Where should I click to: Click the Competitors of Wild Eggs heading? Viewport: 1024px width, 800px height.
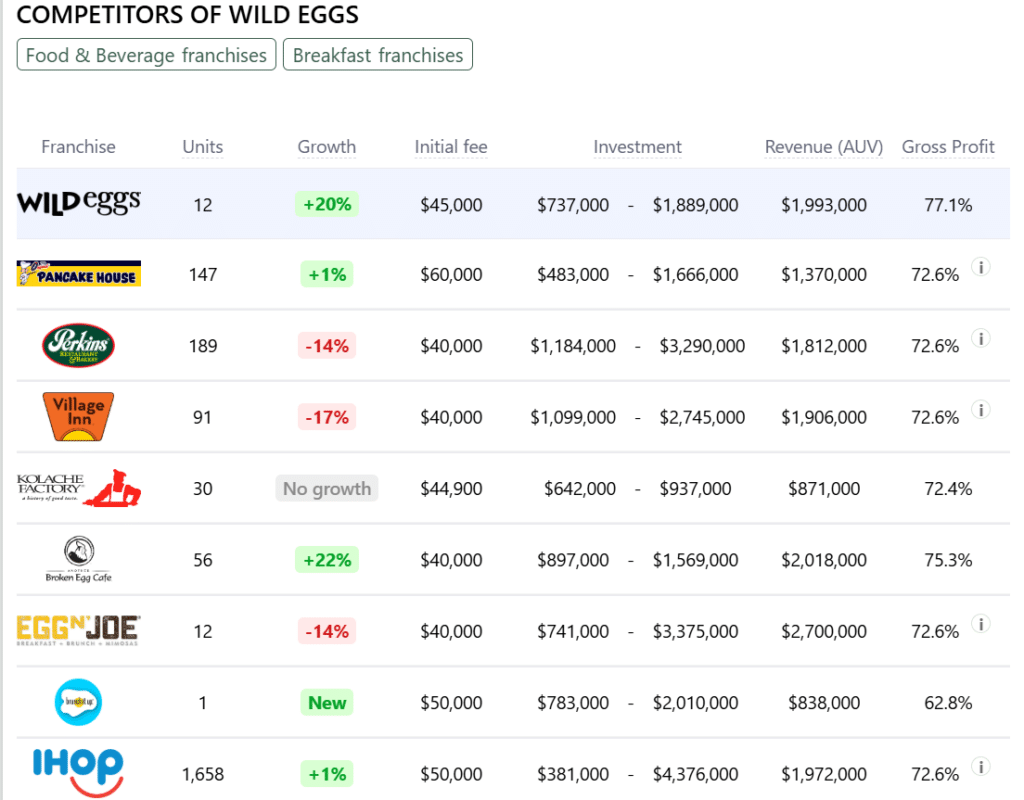[187, 14]
